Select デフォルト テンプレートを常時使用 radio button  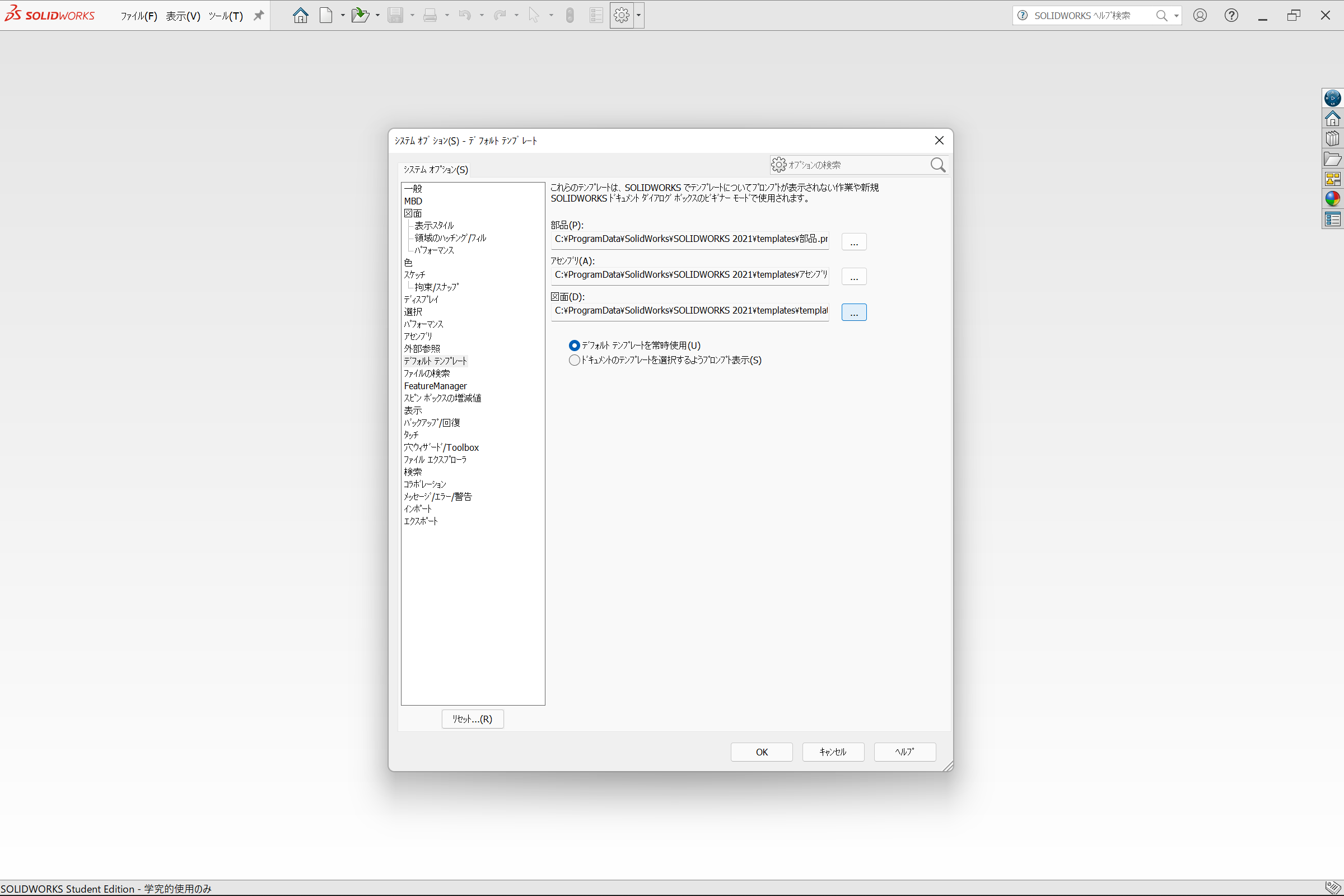[575, 346]
